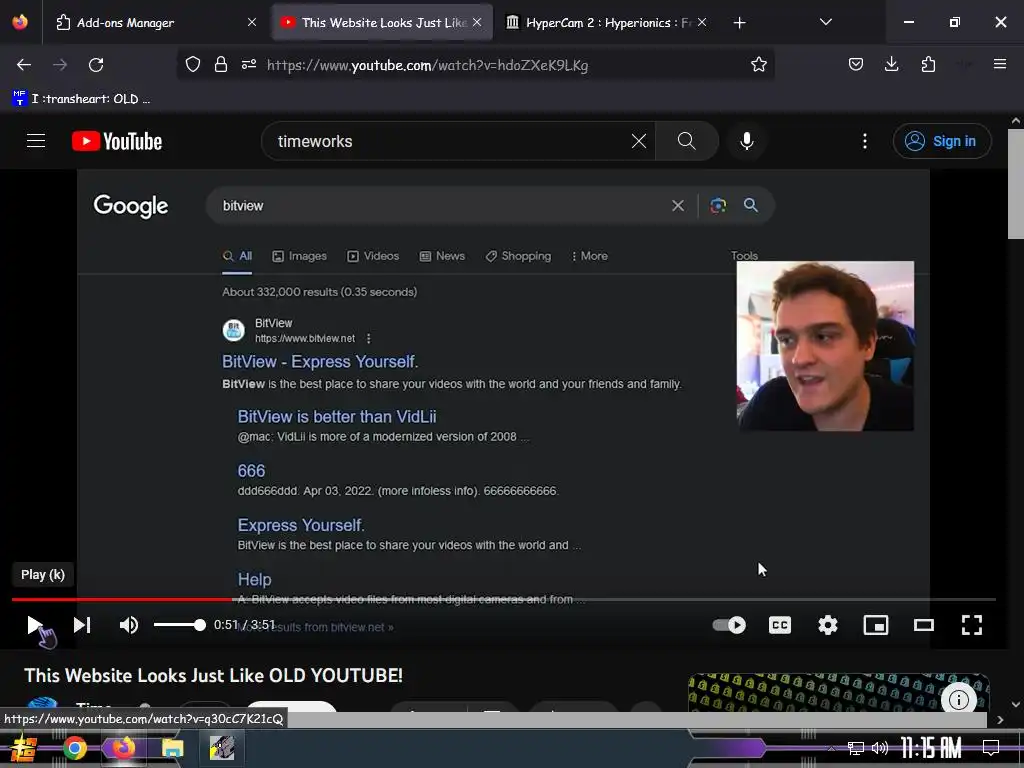Image resolution: width=1024 pixels, height=768 pixels.
Task: List all tabs dropdown arrow
Action: [825, 23]
